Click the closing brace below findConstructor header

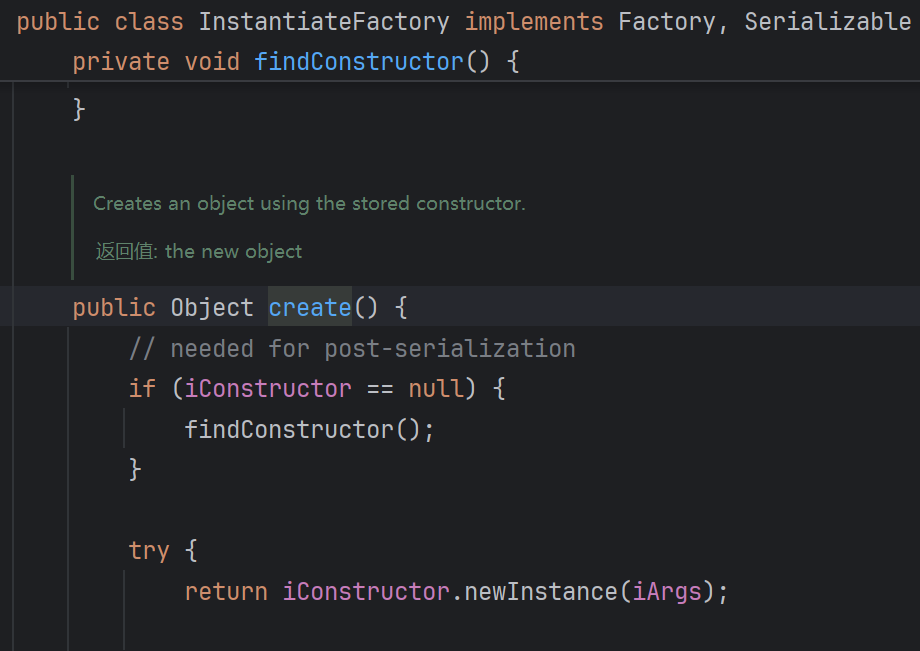(x=79, y=108)
